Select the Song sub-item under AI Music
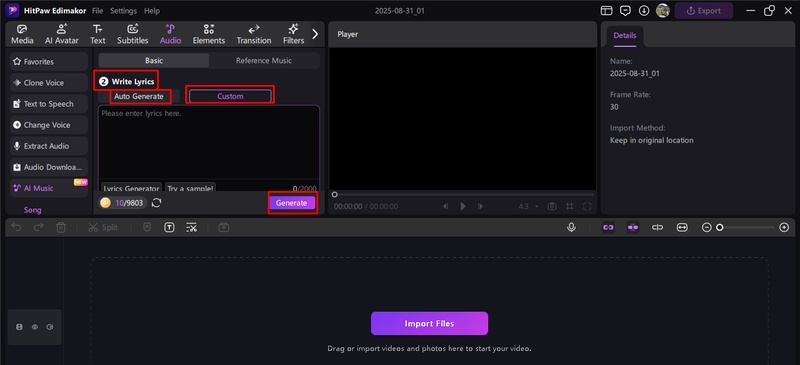800x365 pixels. (33, 210)
